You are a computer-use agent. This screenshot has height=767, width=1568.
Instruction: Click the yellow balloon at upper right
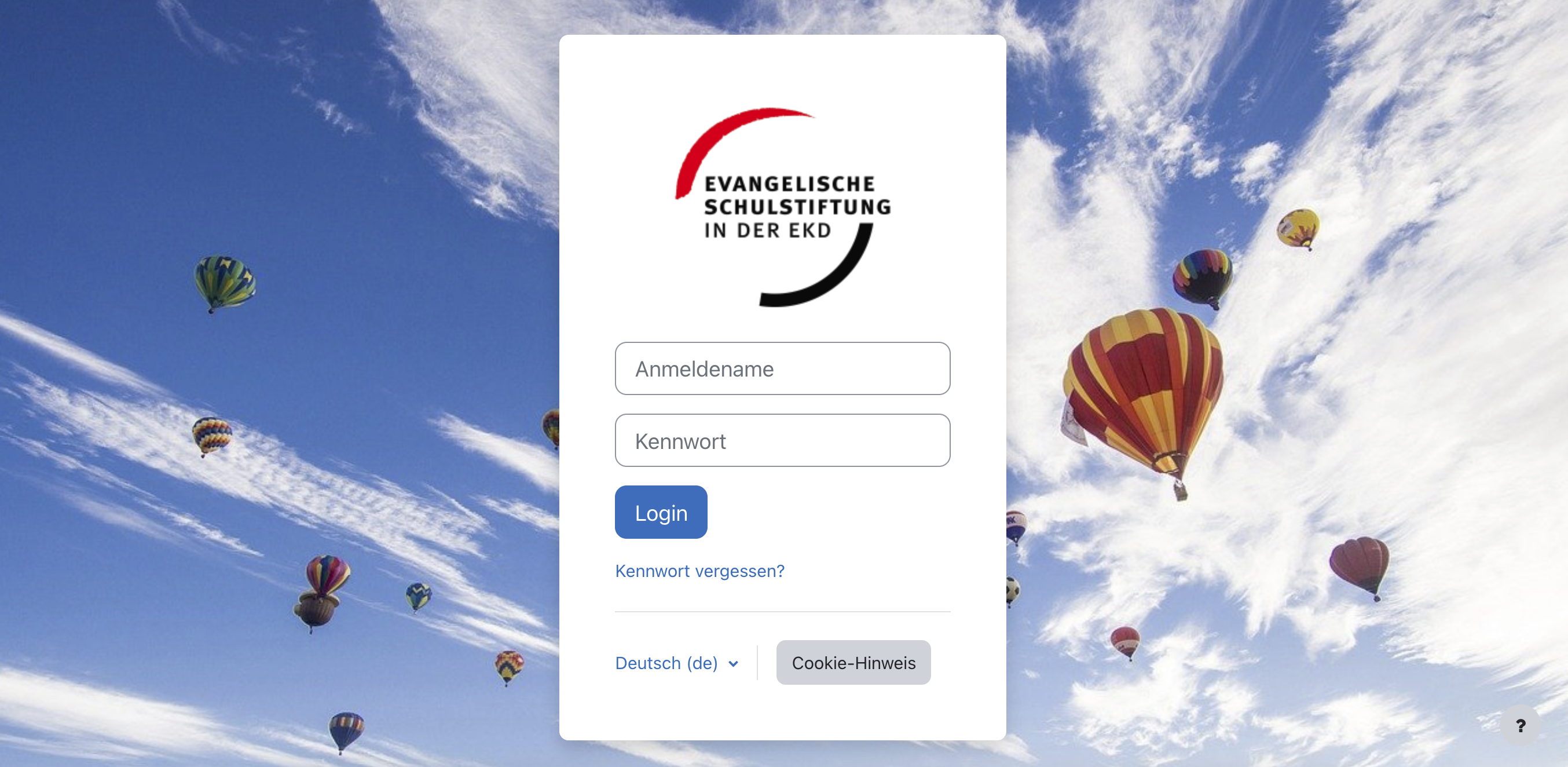(x=1298, y=228)
